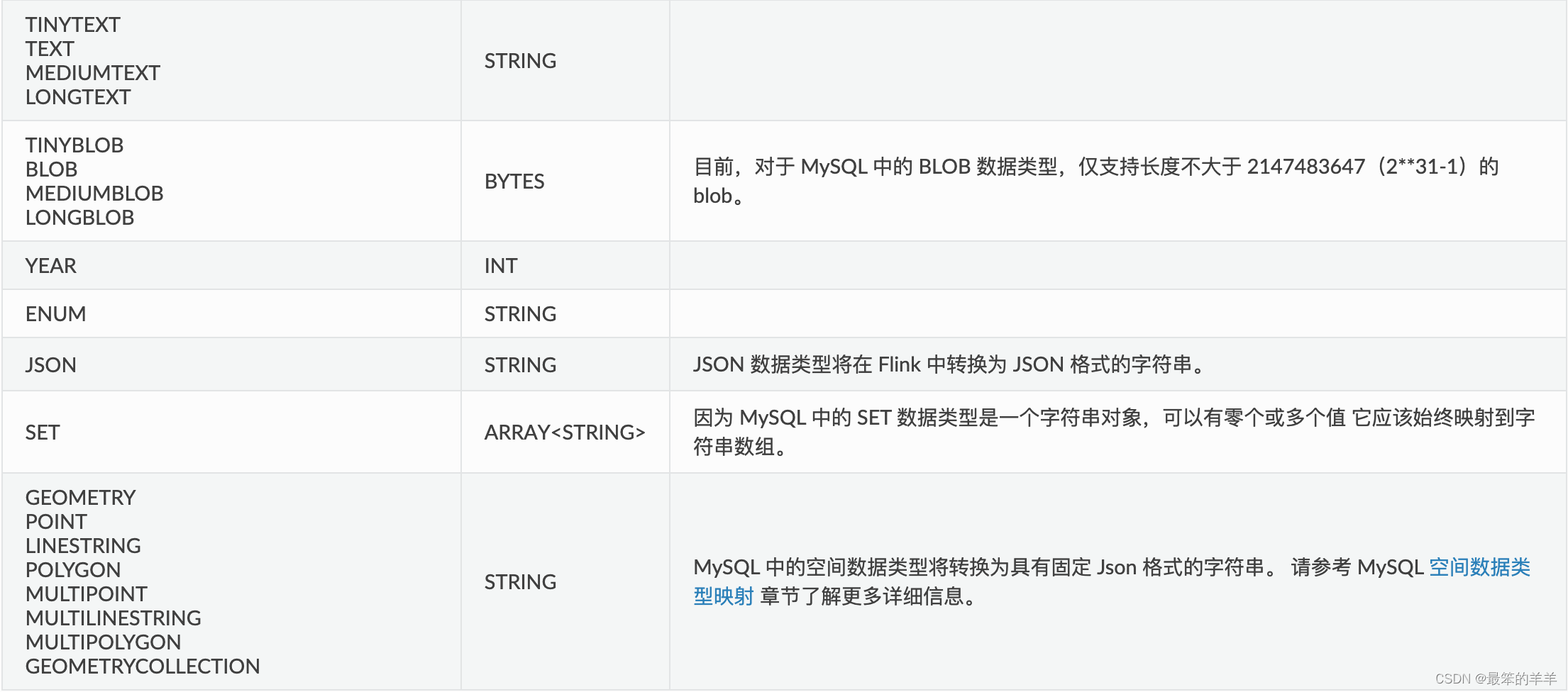Click the CSDN author watermark
The width and height of the screenshot is (1568, 692).
click(1496, 679)
